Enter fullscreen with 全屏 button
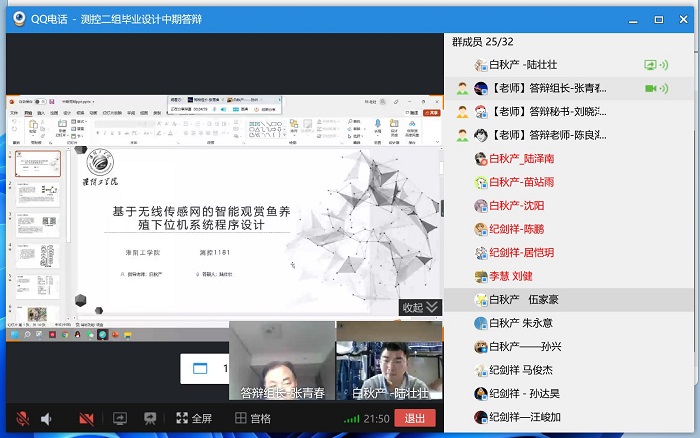Screen dimensions: 700x438 (x=194, y=419)
